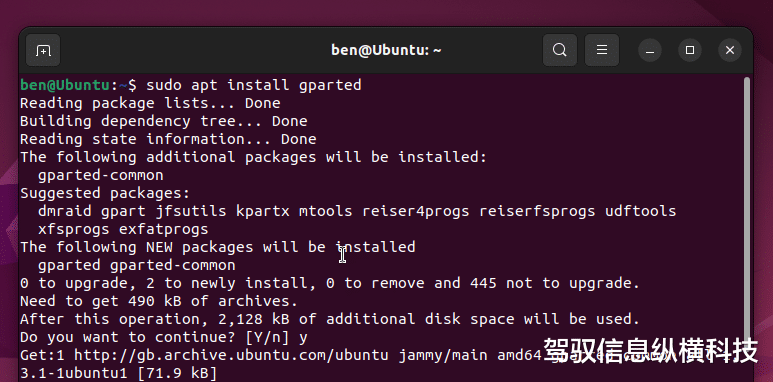Image resolution: width=773 pixels, height=382 pixels.
Task: Click the terminal search magnifier icon
Action: [560, 50]
